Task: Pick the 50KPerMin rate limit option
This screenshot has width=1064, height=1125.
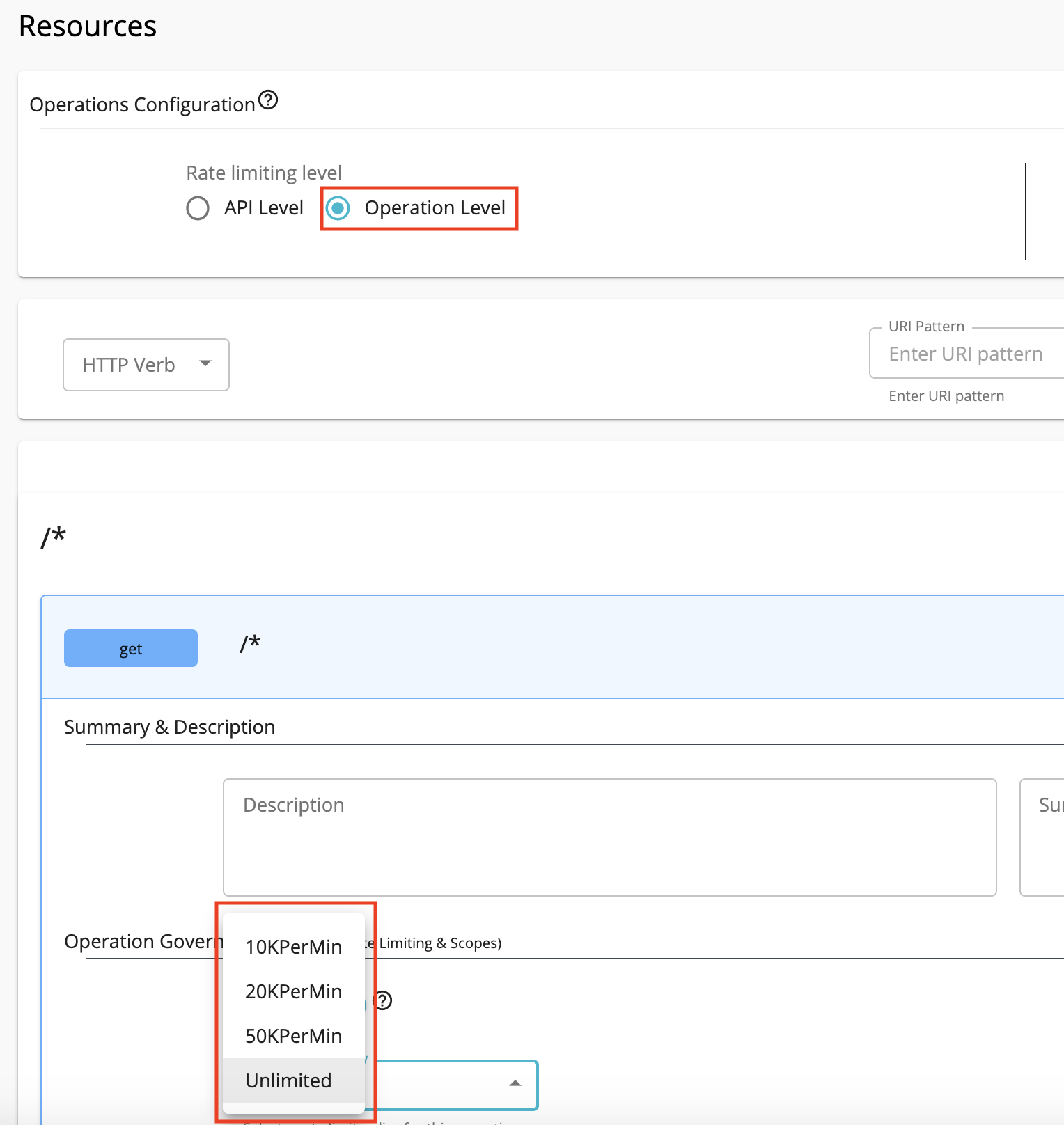Action: tap(293, 1036)
